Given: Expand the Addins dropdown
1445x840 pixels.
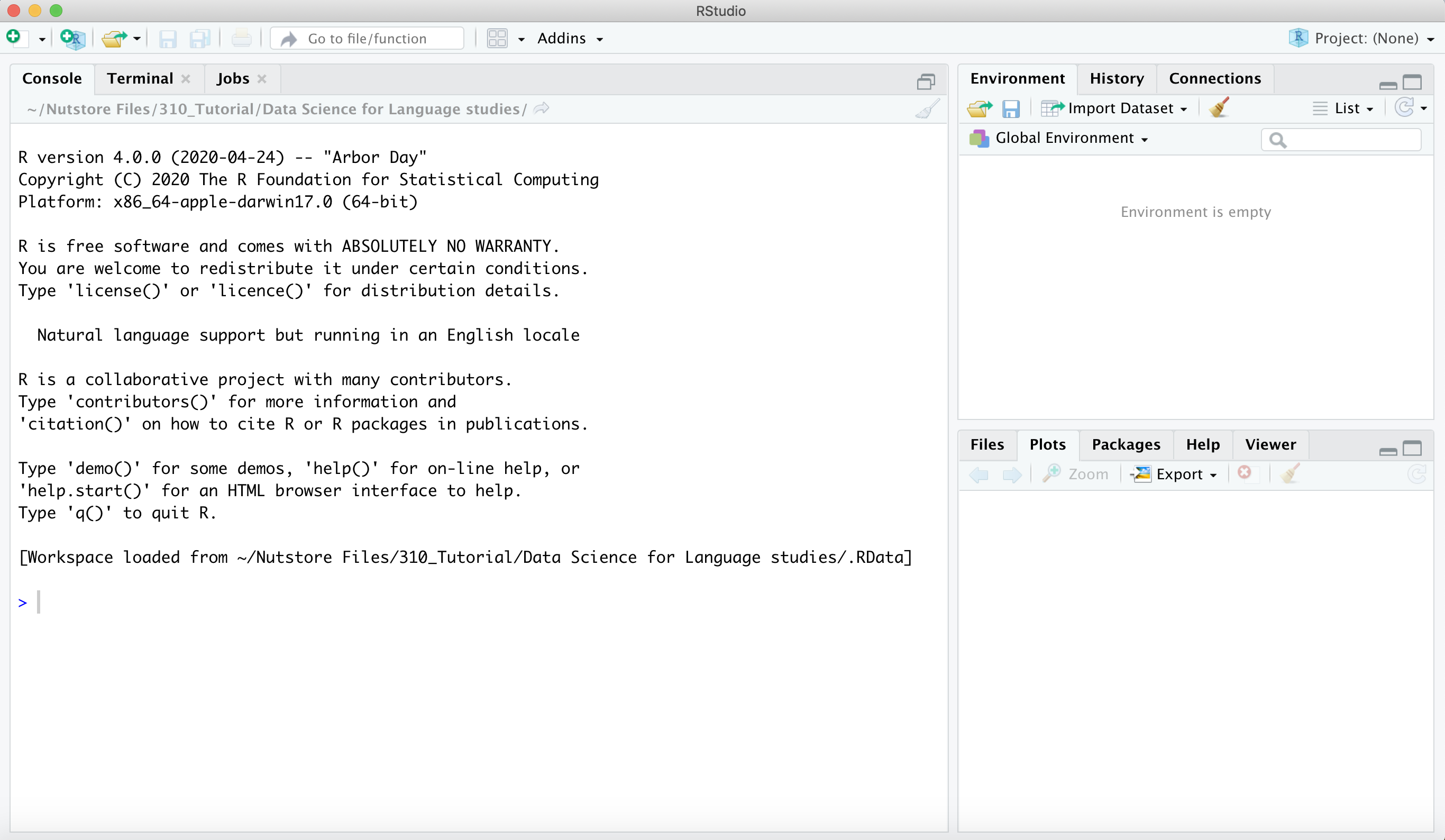Looking at the screenshot, I should 570,39.
